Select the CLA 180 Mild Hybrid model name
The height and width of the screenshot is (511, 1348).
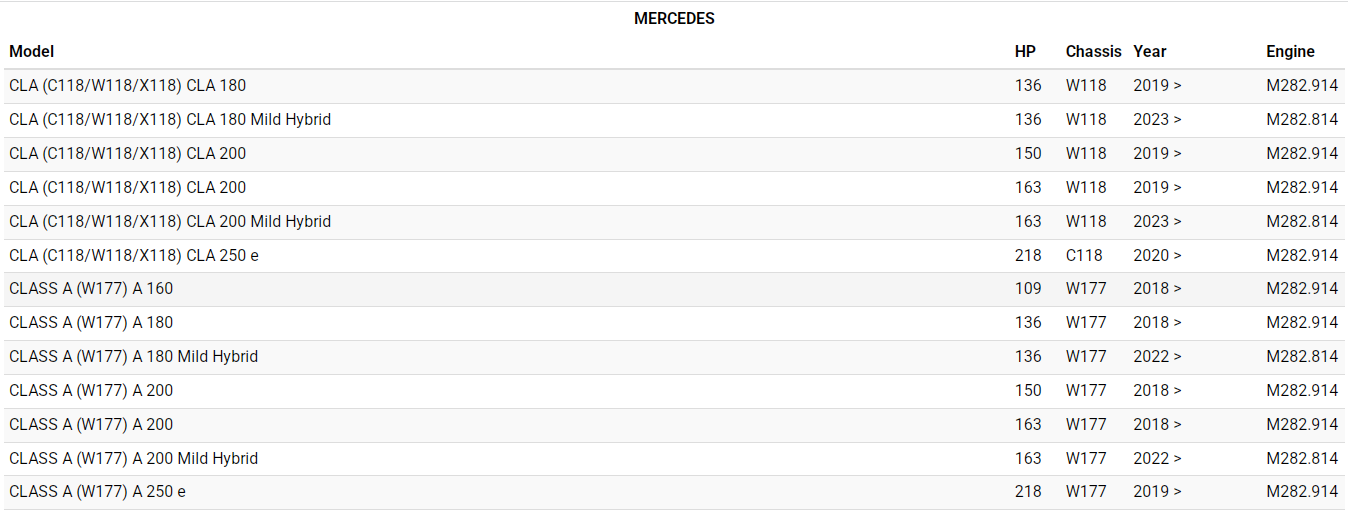click(x=170, y=119)
